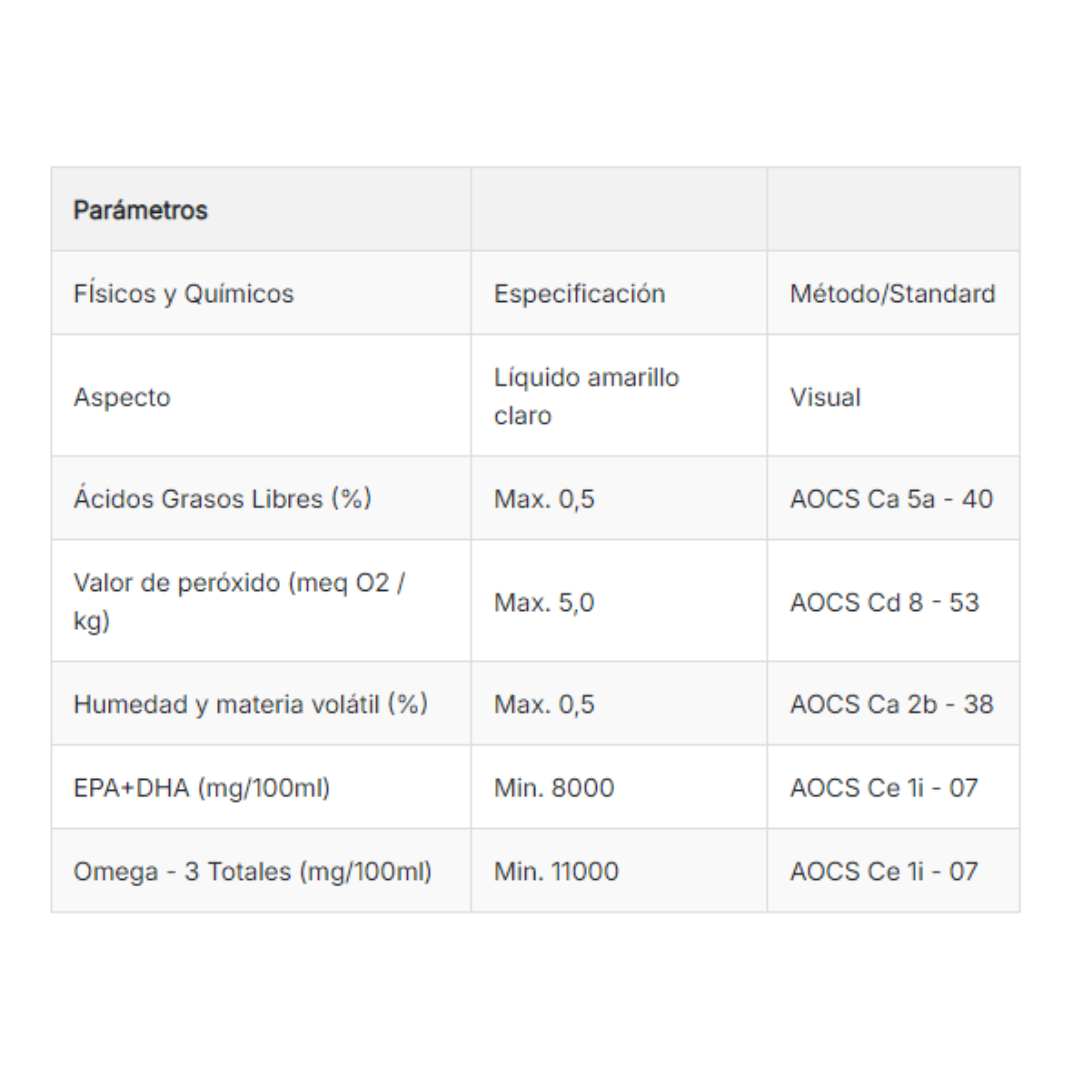The width and height of the screenshot is (1080, 1080).
Task: Click the Aspecto row label
Action: click(122, 397)
